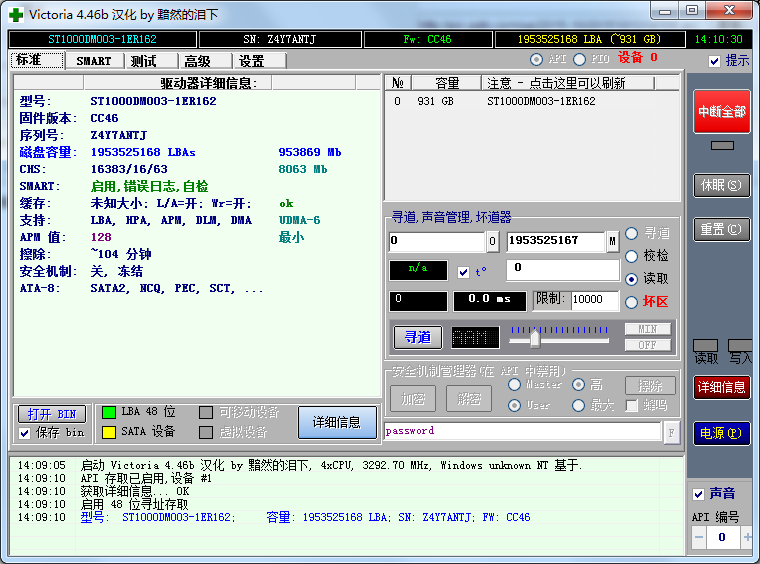
Task: Click the AAM acoustic level slider
Action: click(x=535, y=339)
